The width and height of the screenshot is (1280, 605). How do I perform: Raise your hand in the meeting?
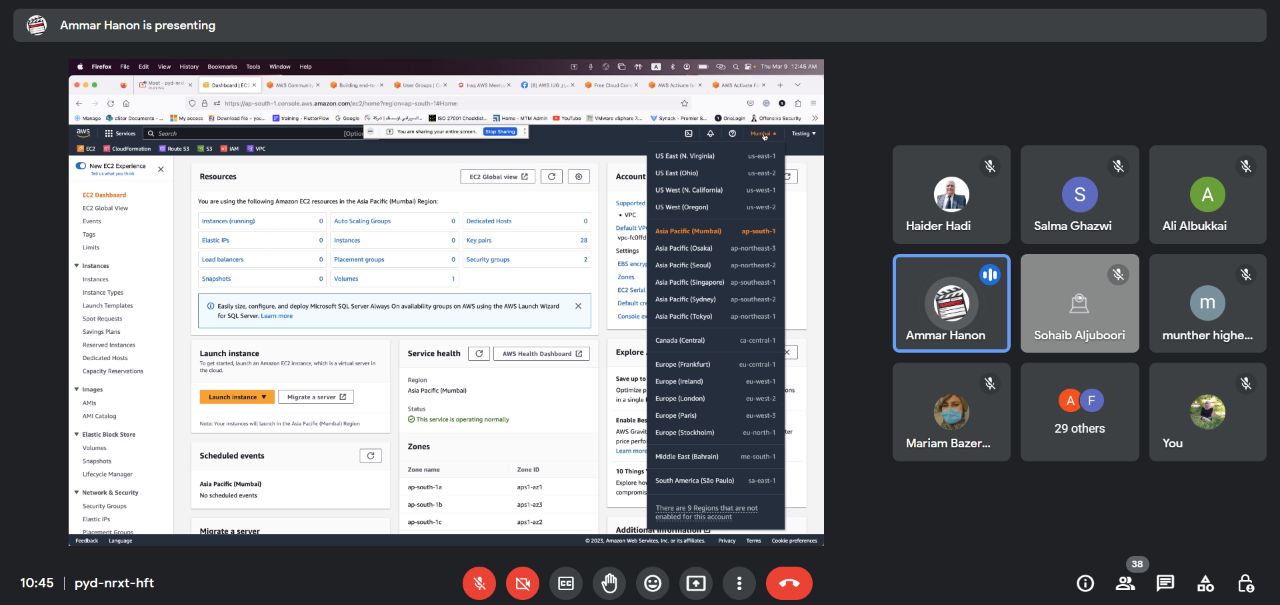[x=609, y=583]
